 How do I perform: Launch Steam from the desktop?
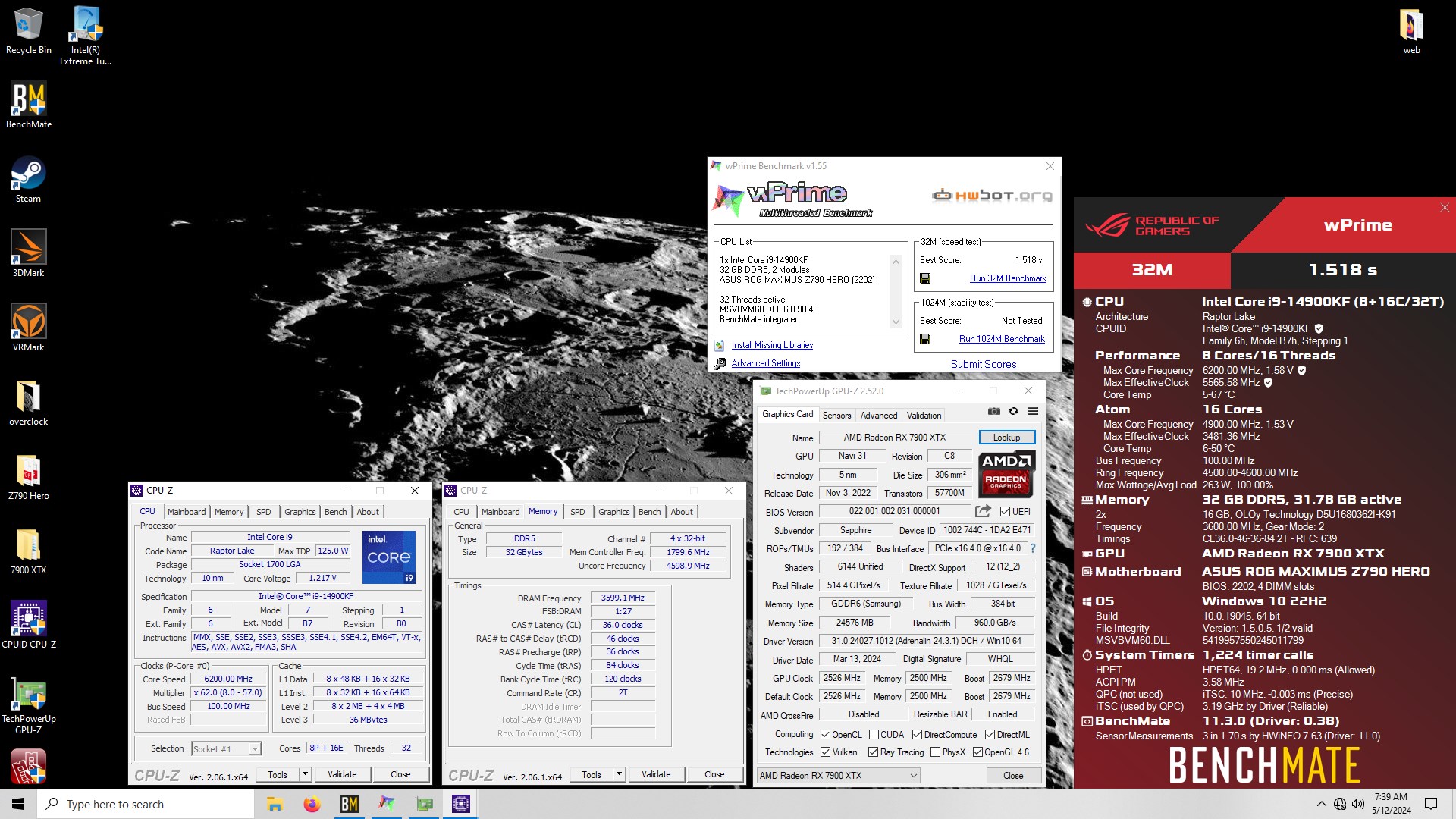29,180
